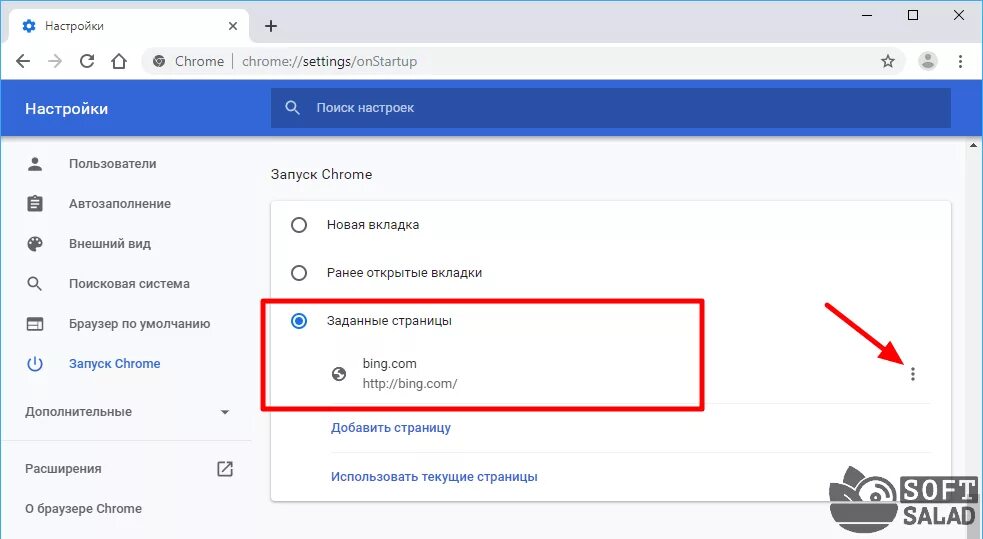
Task: Open the Extensions external link icon
Action: tap(225, 469)
